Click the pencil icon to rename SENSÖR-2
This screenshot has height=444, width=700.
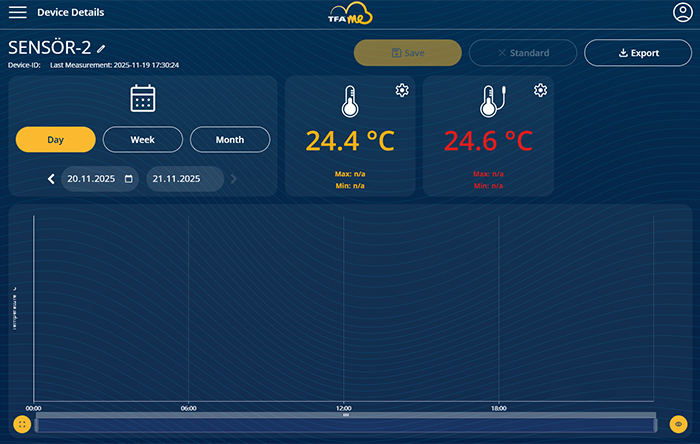pos(101,48)
